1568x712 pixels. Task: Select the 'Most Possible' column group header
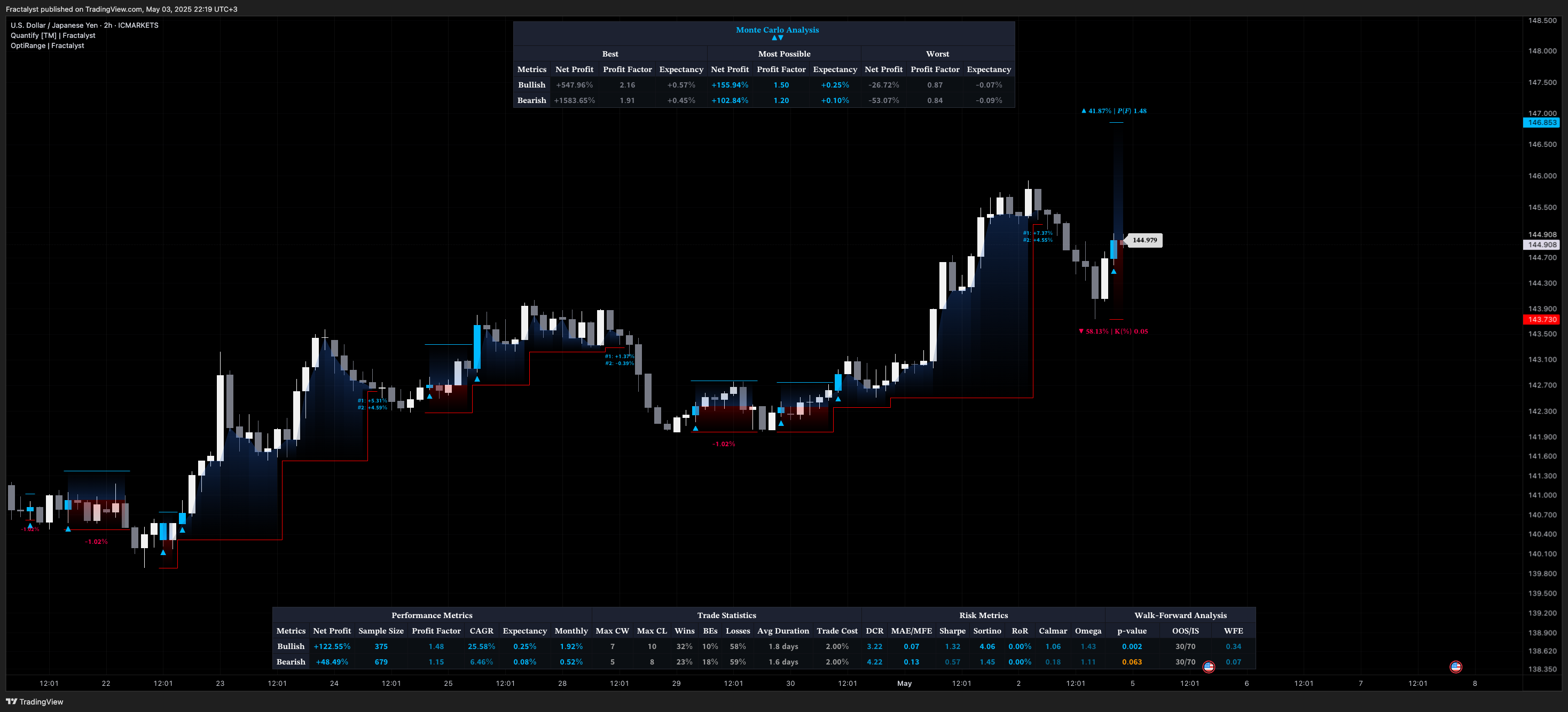click(784, 54)
